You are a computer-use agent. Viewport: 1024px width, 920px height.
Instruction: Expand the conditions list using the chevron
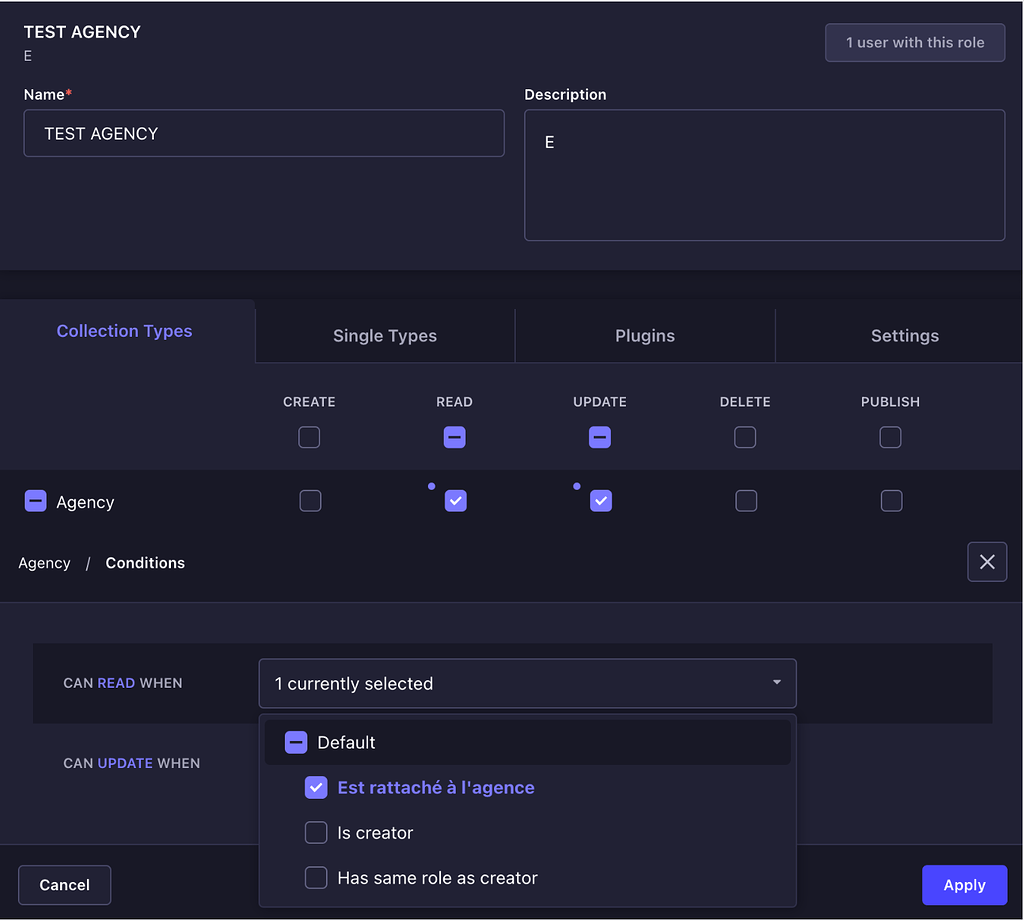[x=776, y=683]
